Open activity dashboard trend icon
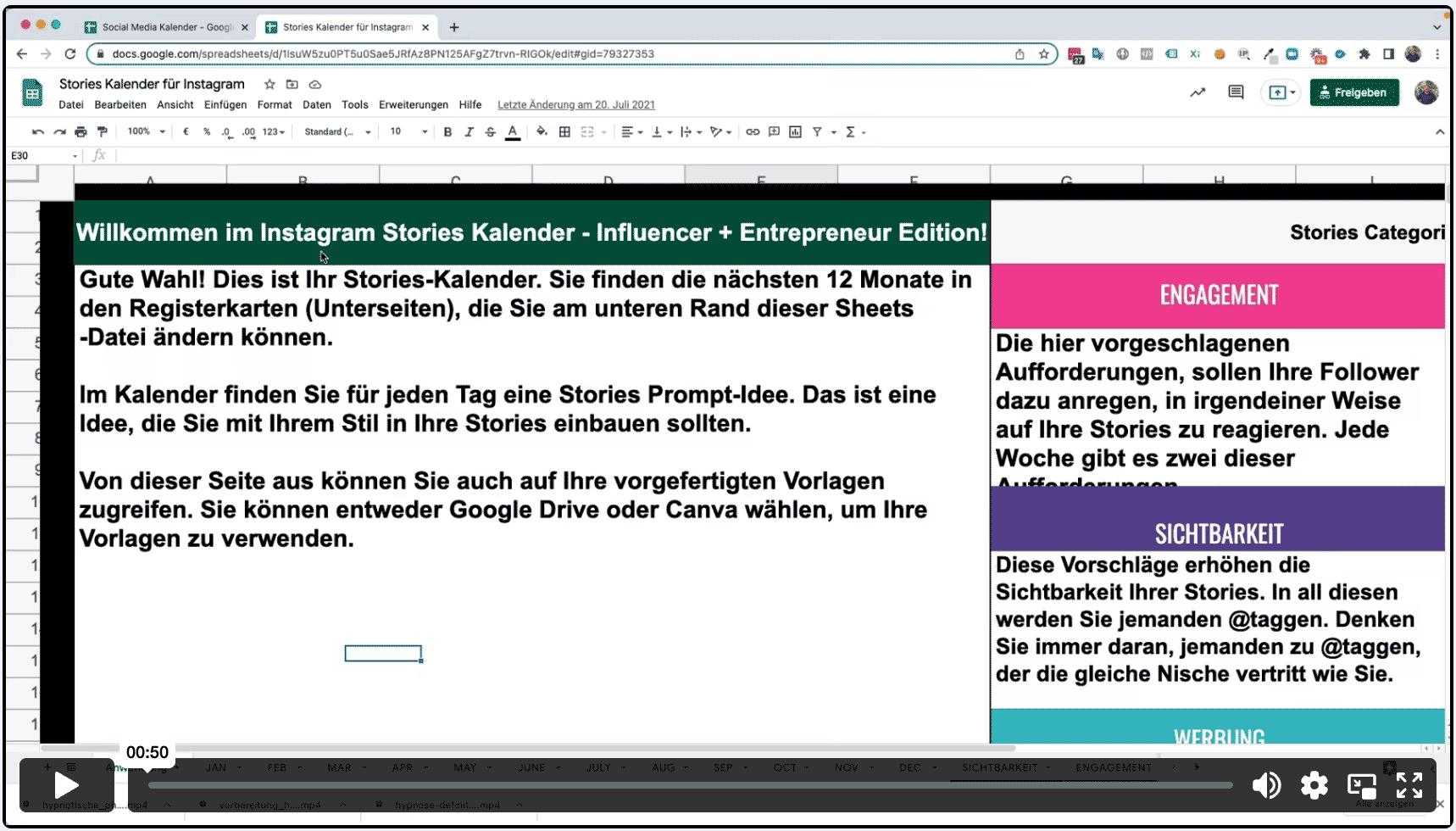1456x831 pixels. tap(1198, 92)
